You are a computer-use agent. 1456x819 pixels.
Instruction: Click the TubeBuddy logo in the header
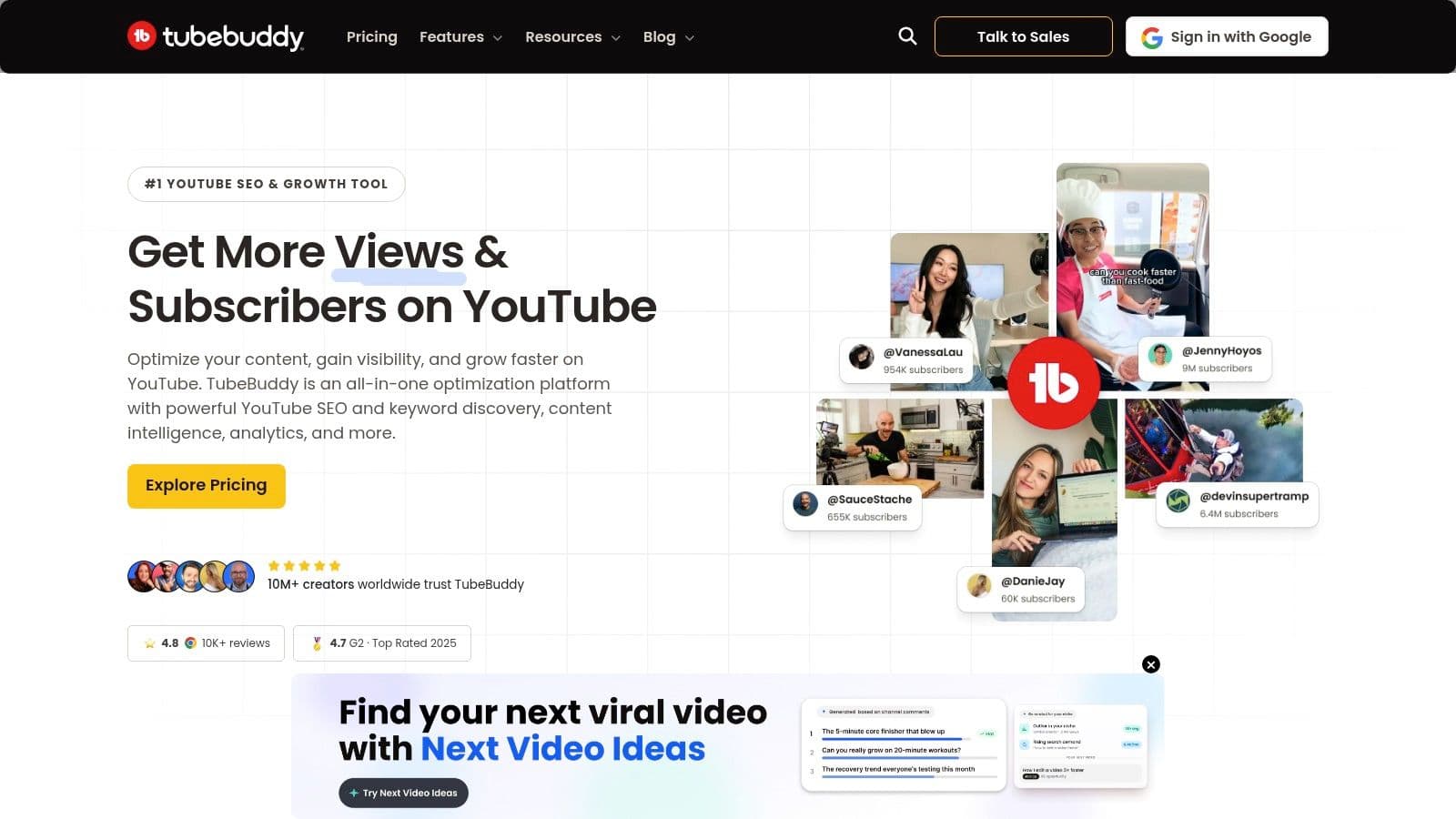(216, 36)
